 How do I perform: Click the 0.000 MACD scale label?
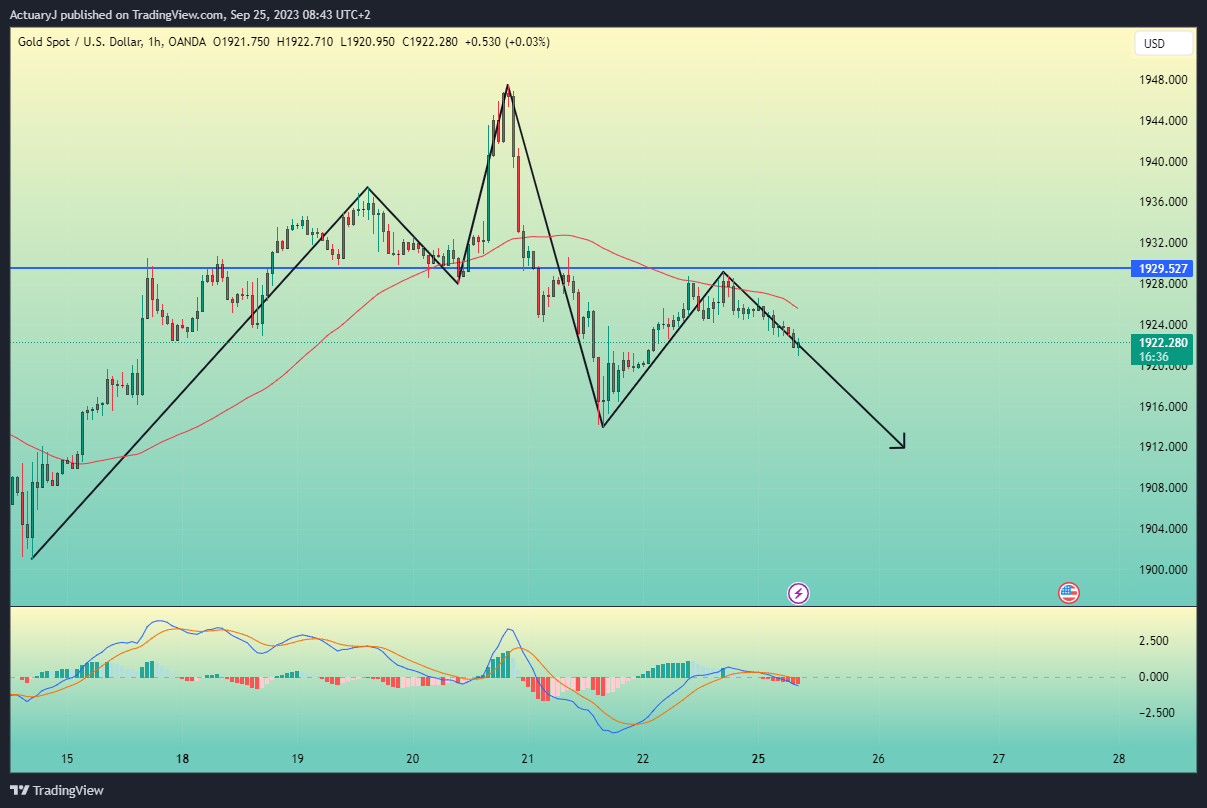[1154, 677]
